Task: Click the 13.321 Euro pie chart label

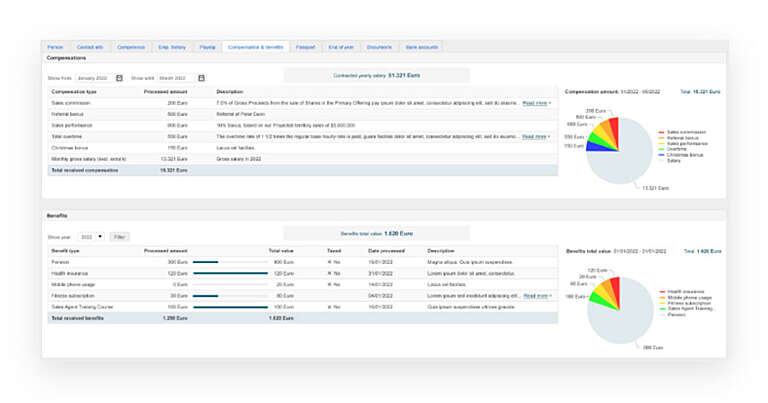Action: 655,188
